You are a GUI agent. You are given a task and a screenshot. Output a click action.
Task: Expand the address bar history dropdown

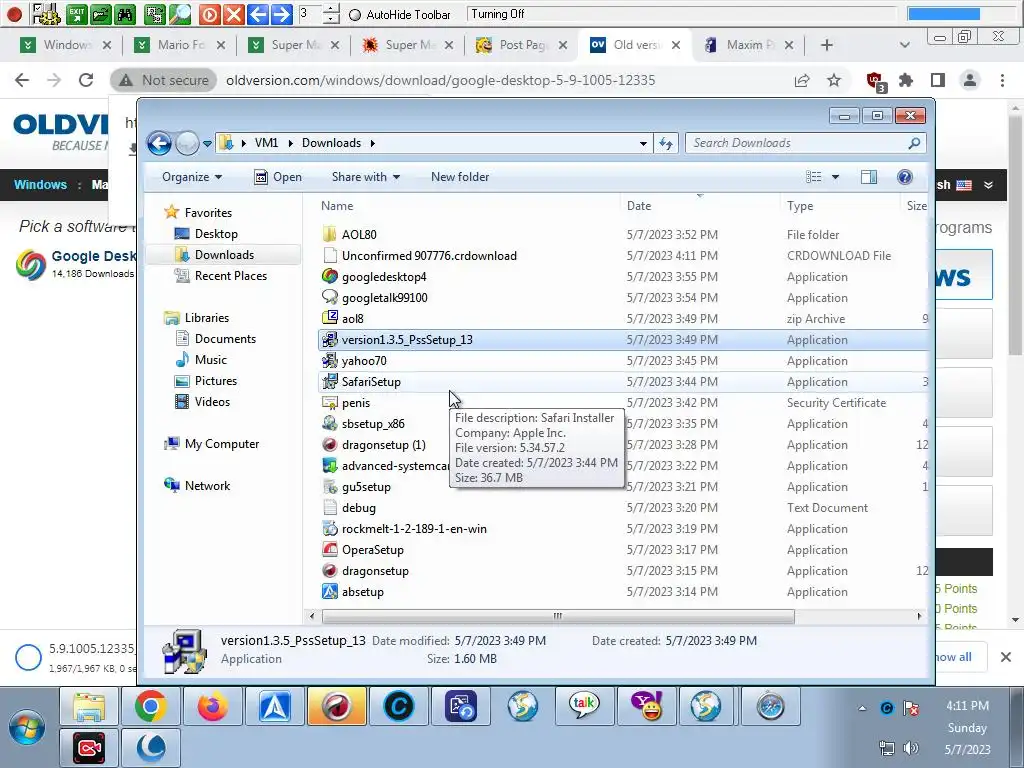pos(643,143)
